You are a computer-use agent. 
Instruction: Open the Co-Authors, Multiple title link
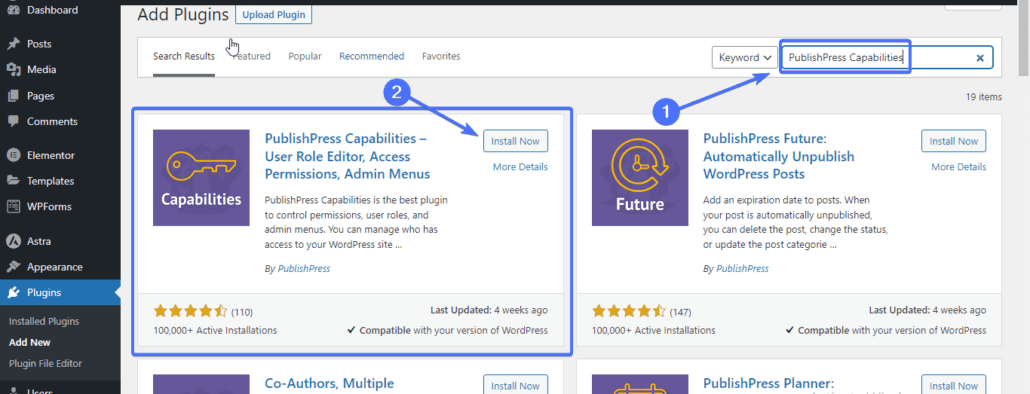pos(329,383)
